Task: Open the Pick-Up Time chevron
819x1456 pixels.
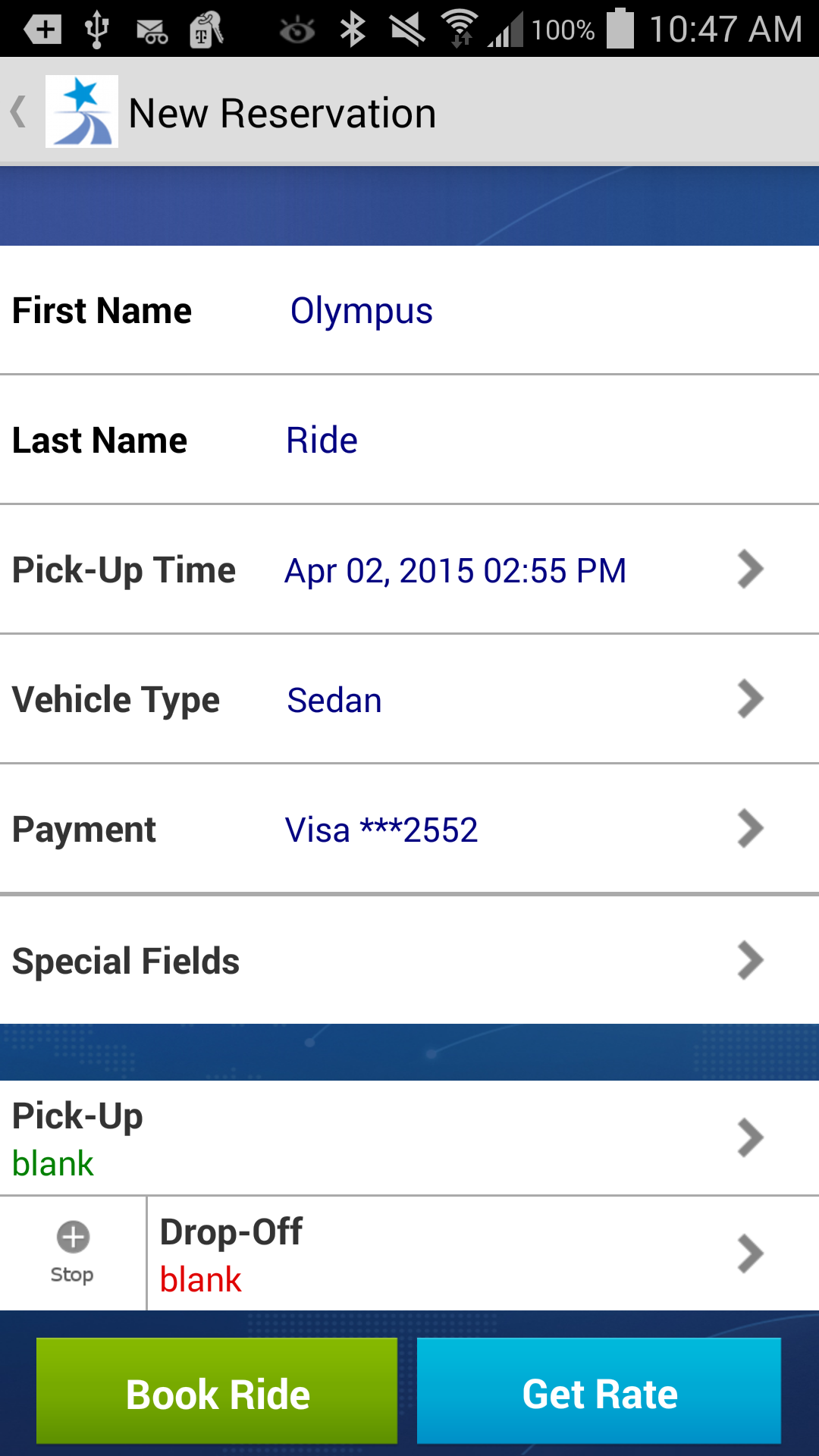Action: point(750,569)
